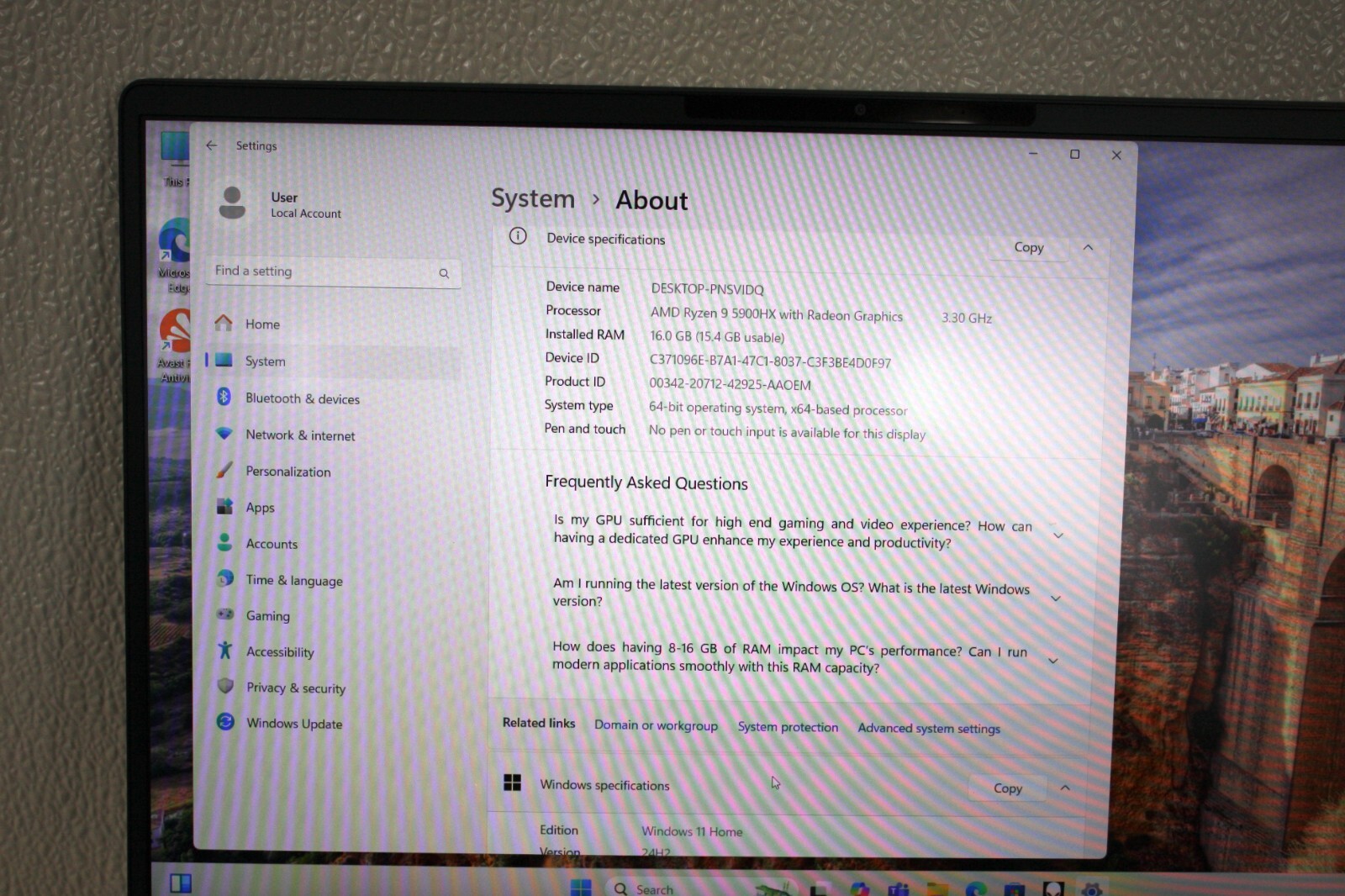Expand the latest Windows version FAQ
This screenshot has width=1345, height=896.
(x=1056, y=598)
